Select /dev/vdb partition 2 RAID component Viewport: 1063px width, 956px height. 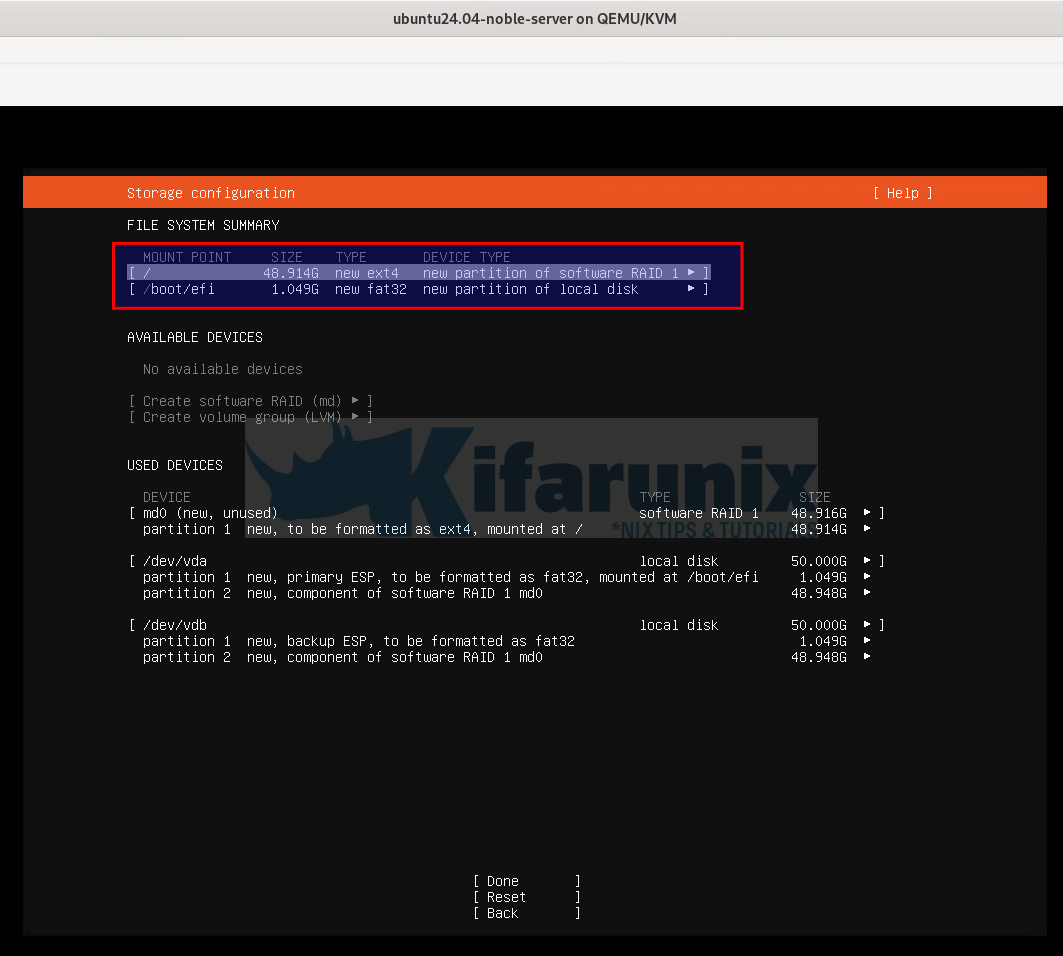pyautogui.click(x=506, y=657)
